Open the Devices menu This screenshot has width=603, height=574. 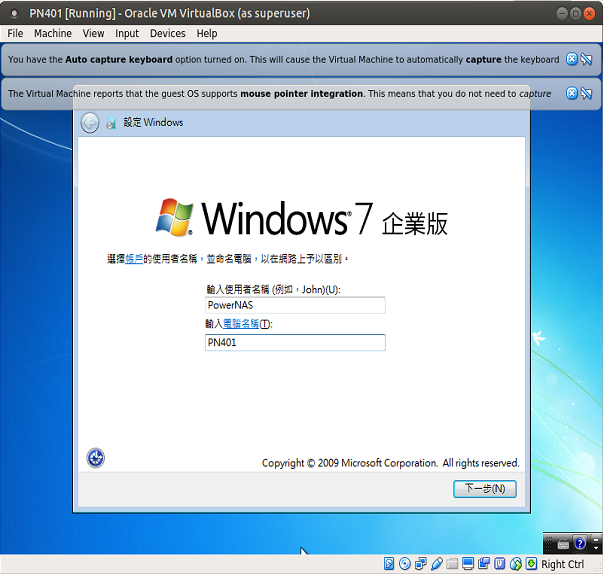point(168,33)
